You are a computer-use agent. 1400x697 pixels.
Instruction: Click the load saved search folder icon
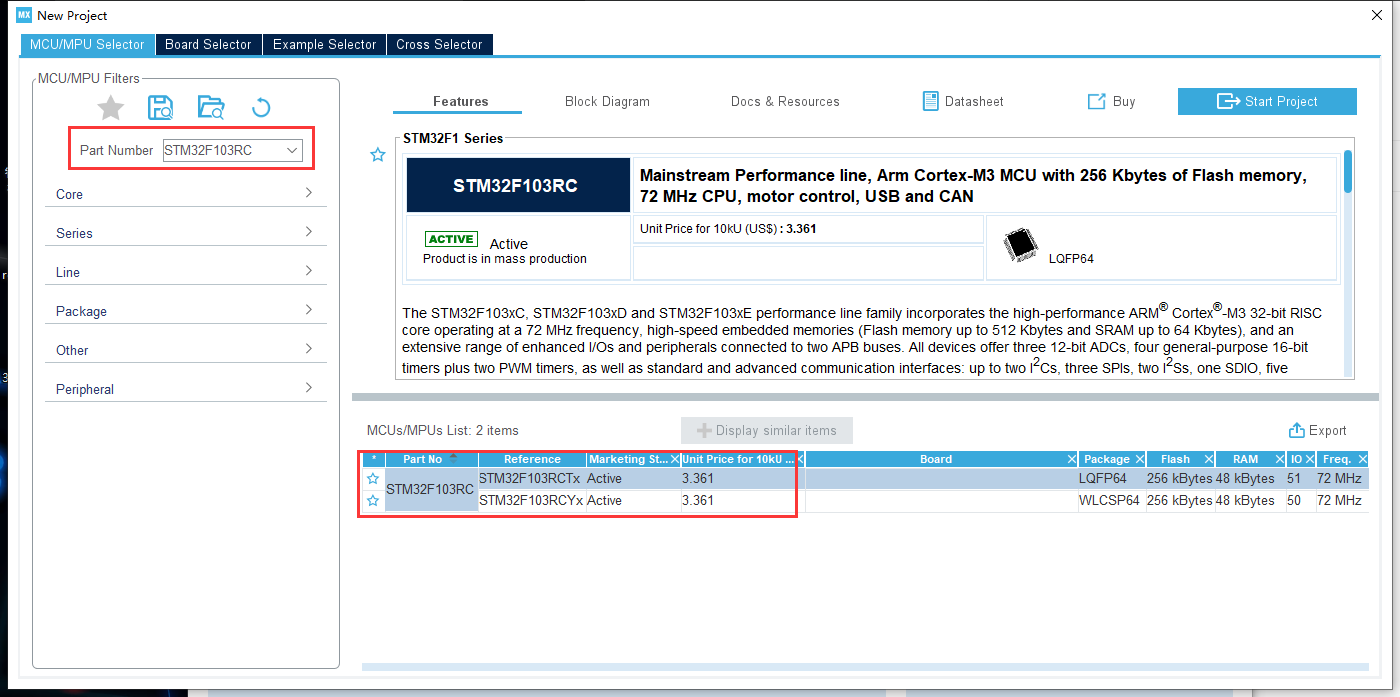(211, 108)
